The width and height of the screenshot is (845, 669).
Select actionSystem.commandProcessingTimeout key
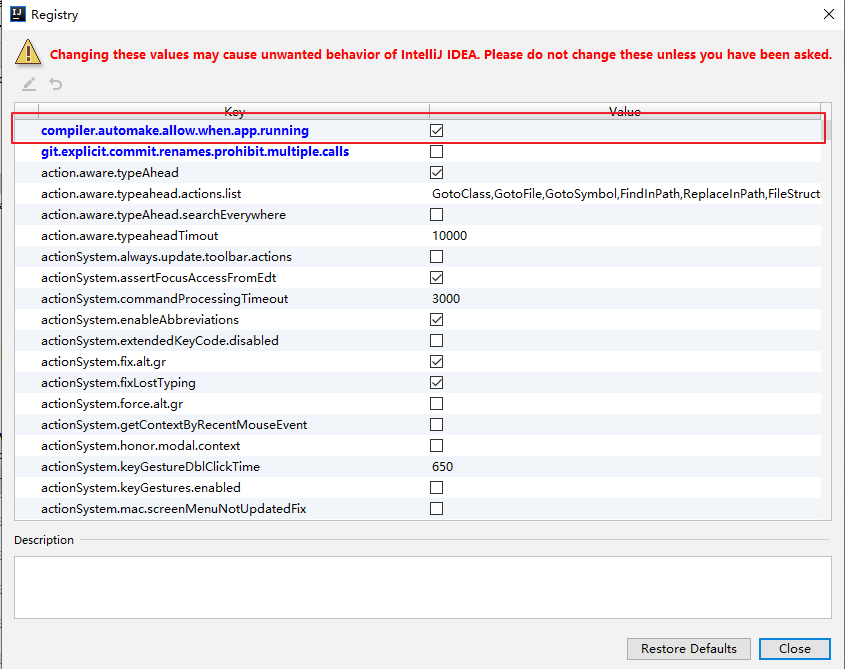coord(164,299)
